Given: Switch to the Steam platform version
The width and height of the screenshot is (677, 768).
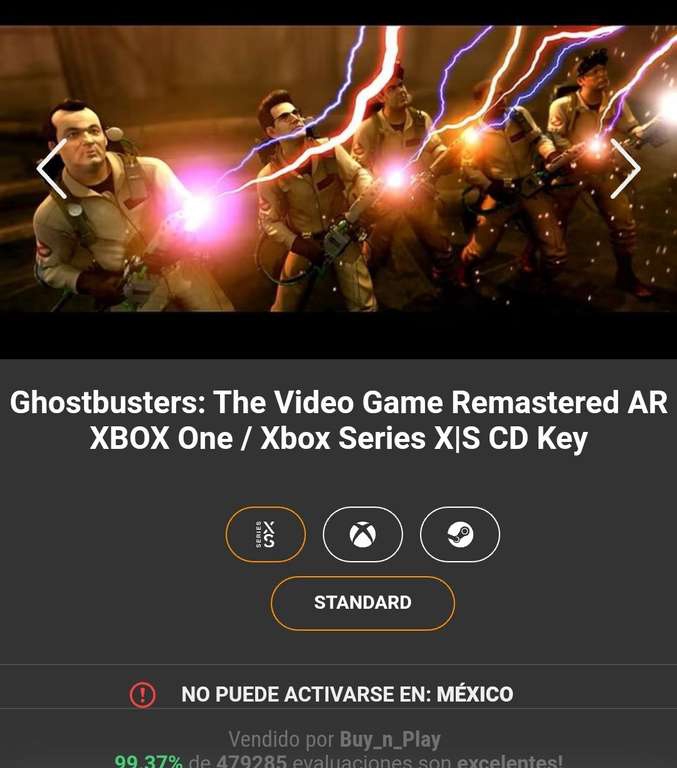Looking at the screenshot, I should [460, 534].
